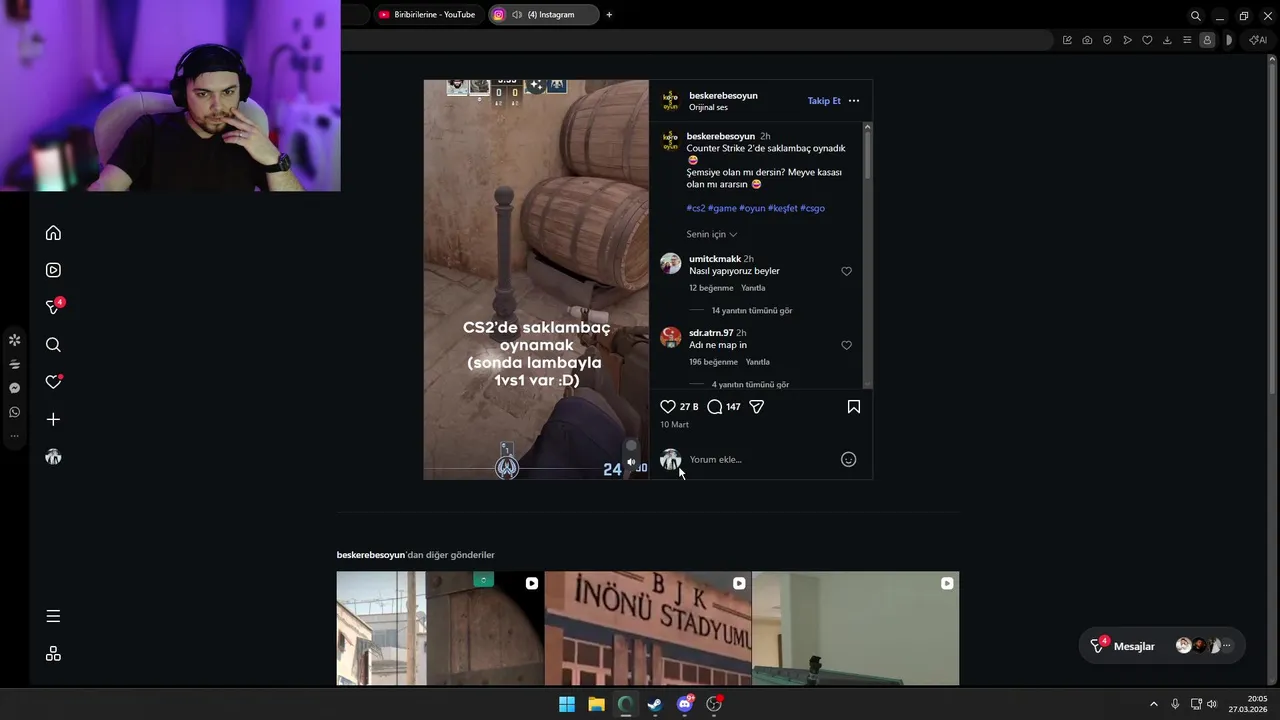Screen dimensions: 1280x720
Task: Open OBS Studio from the taskbar
Action: (714, 704)
